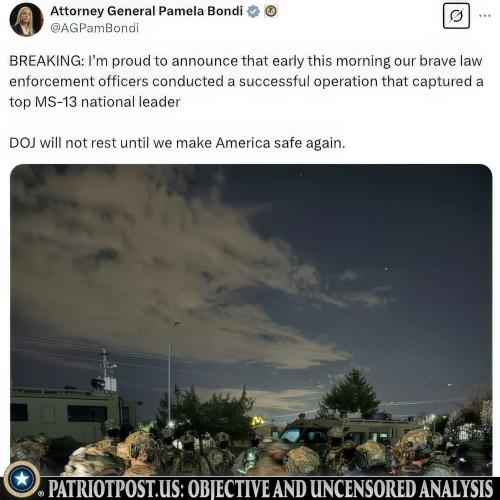
Task: Click the word BREAKING in the tweet
Action: point(46,61)
